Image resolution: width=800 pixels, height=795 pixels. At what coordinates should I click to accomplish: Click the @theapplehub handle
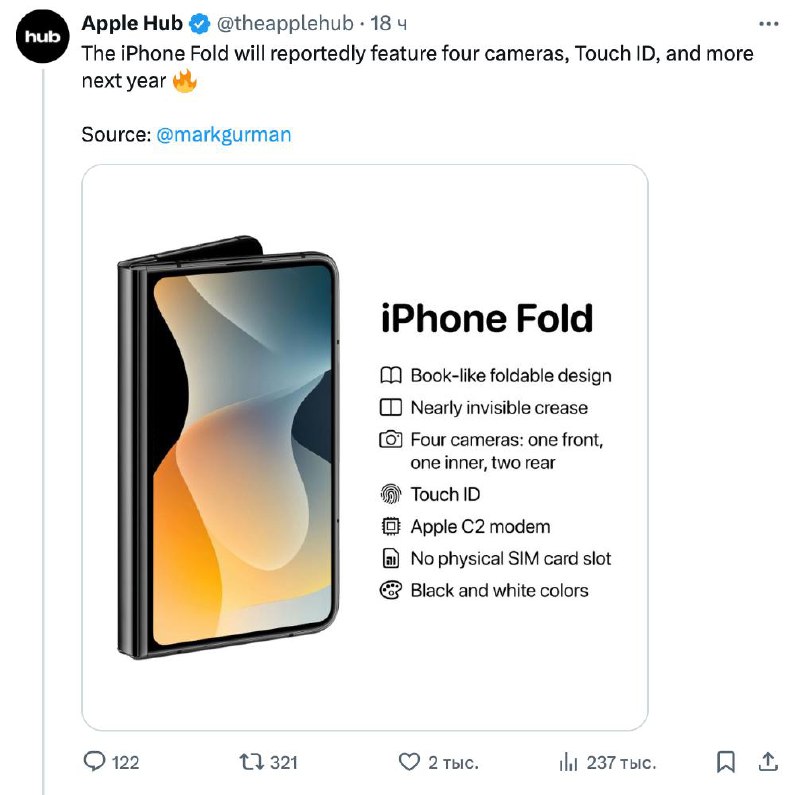tap(284, 23)
